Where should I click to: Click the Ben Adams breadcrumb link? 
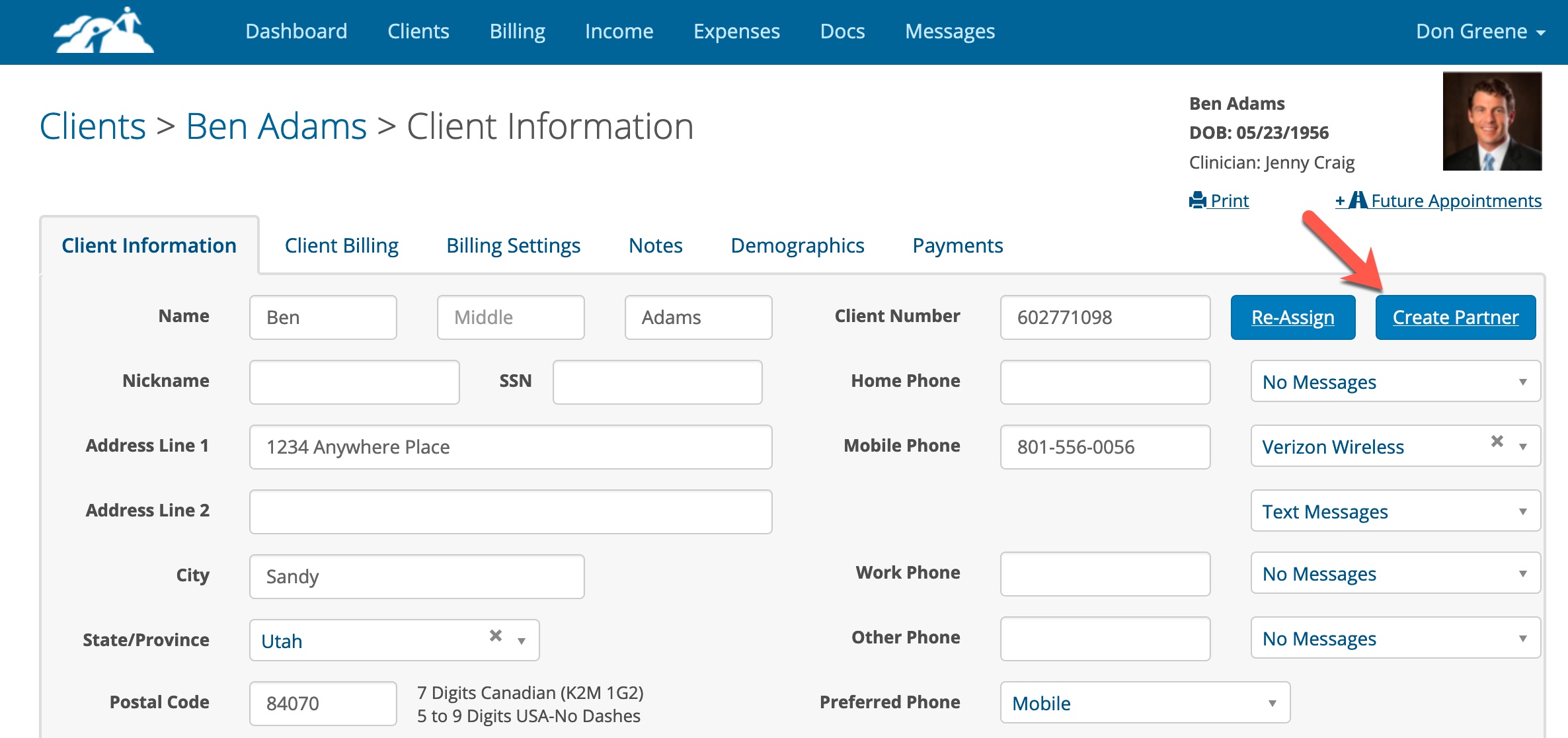coord(276,126)
